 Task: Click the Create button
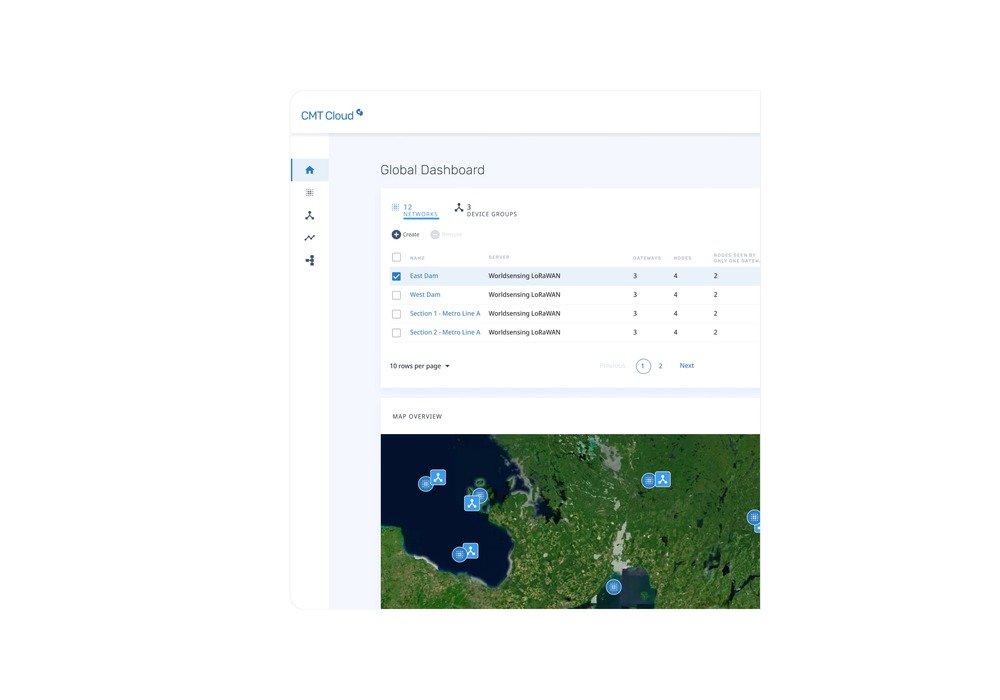[x=406, y=235]
